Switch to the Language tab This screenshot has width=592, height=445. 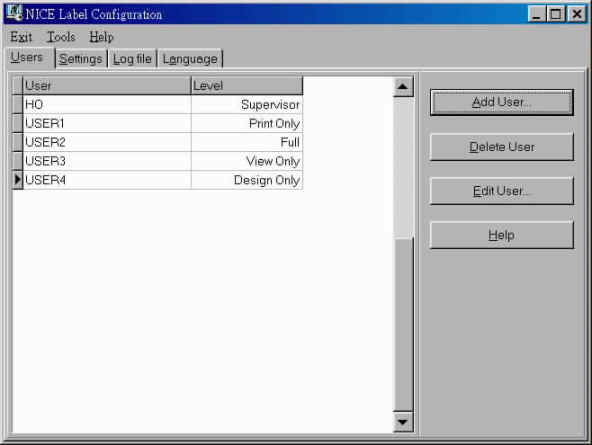pos(190,59)
